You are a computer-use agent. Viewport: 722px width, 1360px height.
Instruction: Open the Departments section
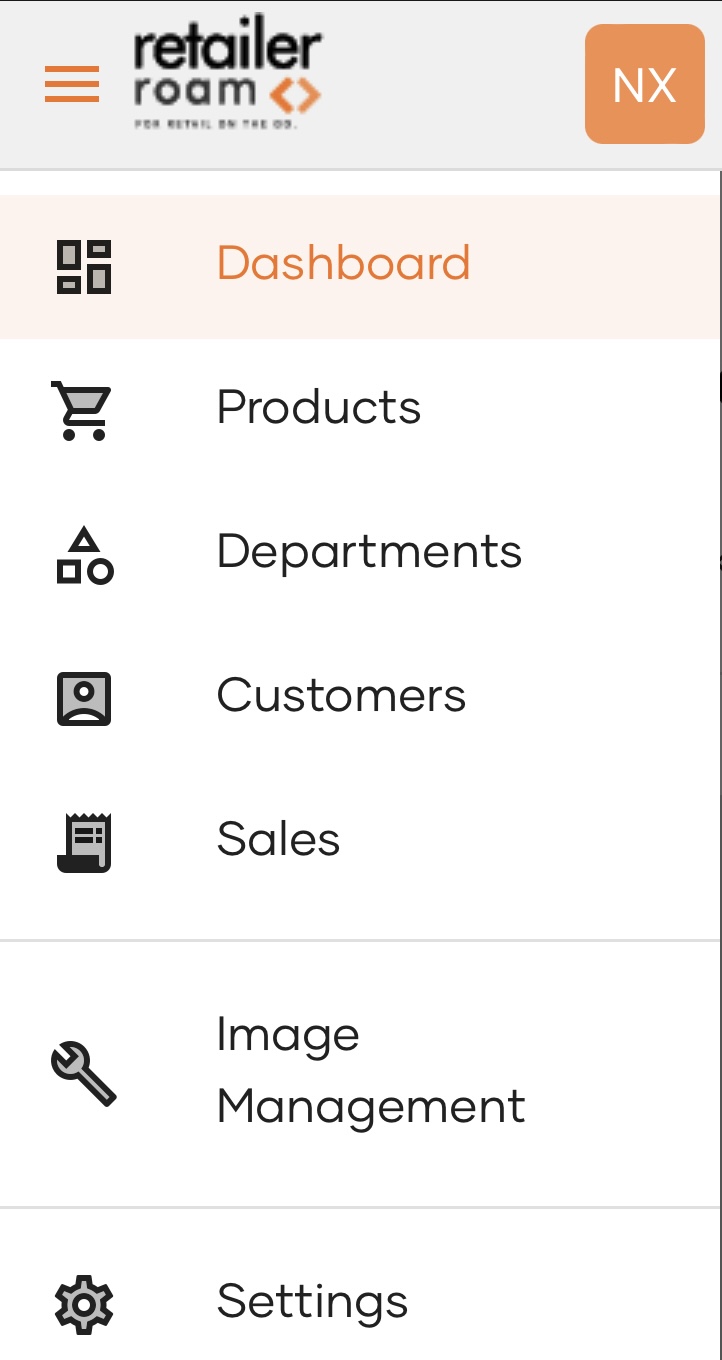pyautogui.click(x=369, y=552)
